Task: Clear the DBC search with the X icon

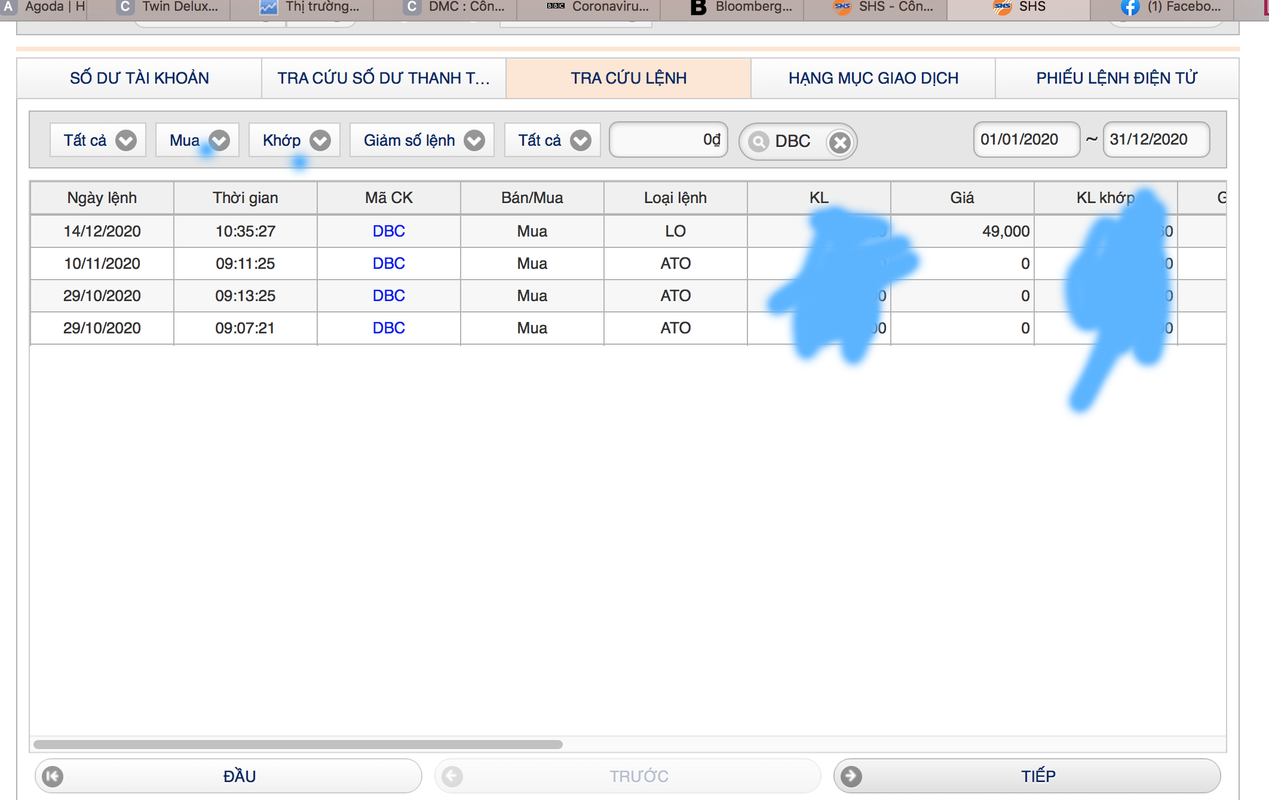Action: pos(840,143)
